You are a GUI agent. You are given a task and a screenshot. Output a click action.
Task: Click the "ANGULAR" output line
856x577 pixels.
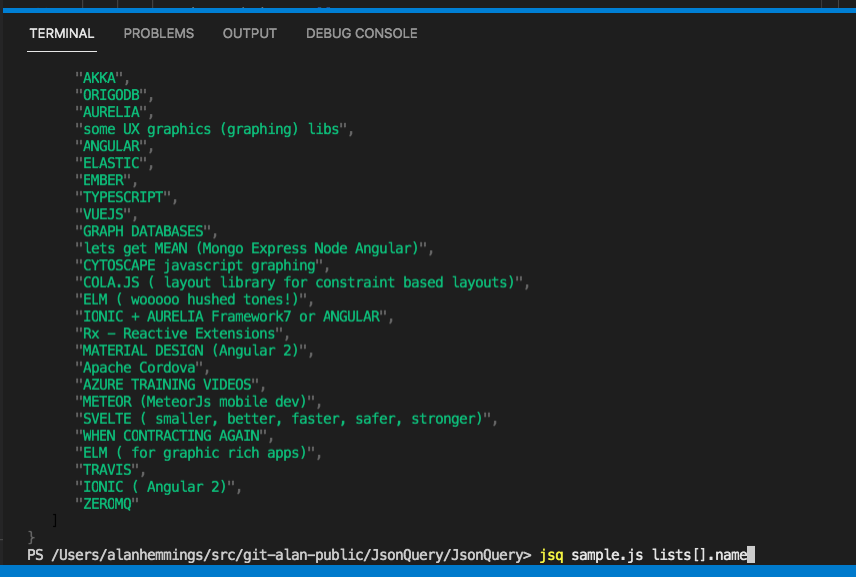point(114,146)
